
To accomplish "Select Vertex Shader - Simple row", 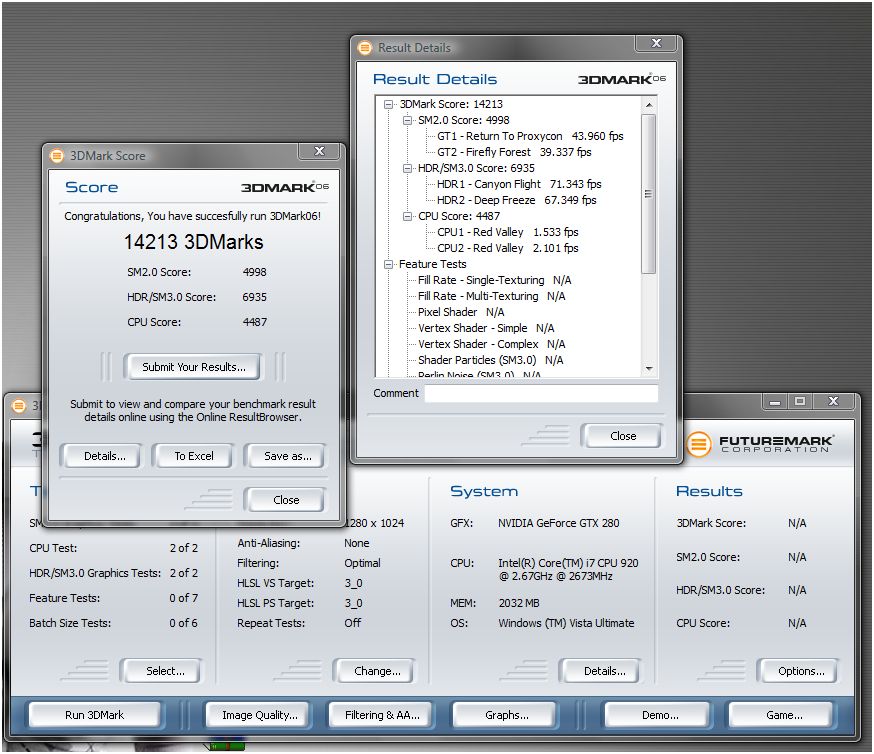I will [x=486, y=328].
